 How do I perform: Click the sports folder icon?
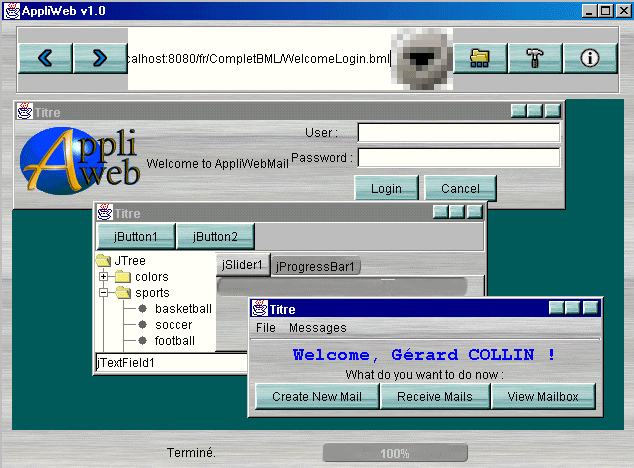(x=123, y=292)
